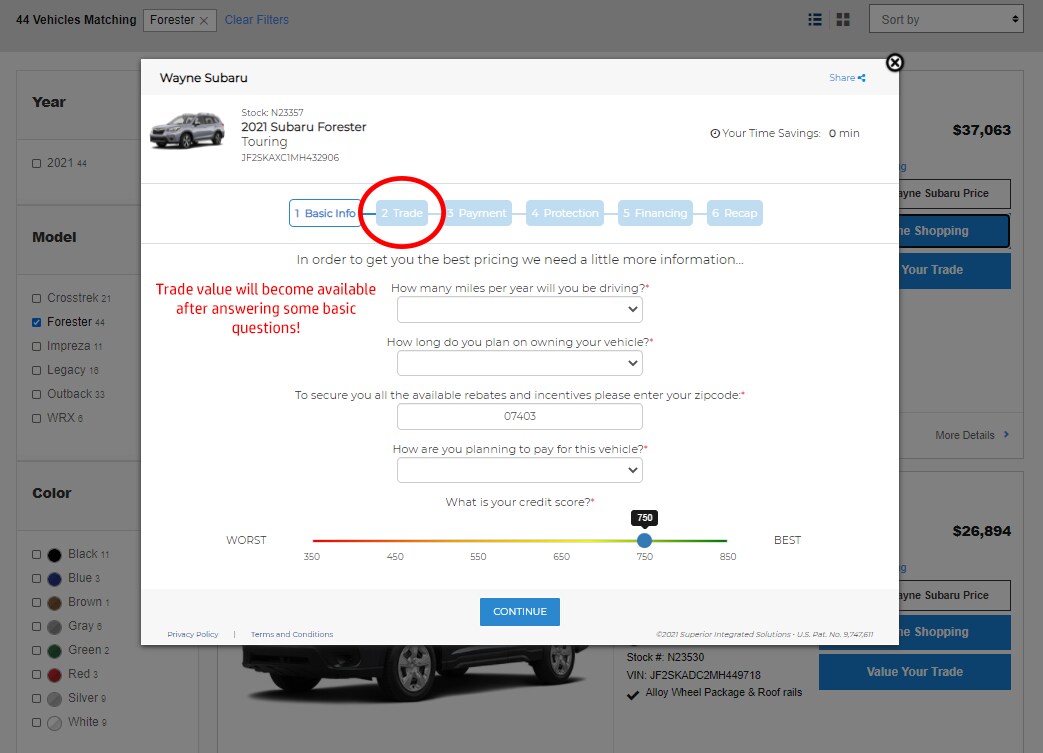
Task: Switch to grid view layout
Action: (x=843, y=20)
